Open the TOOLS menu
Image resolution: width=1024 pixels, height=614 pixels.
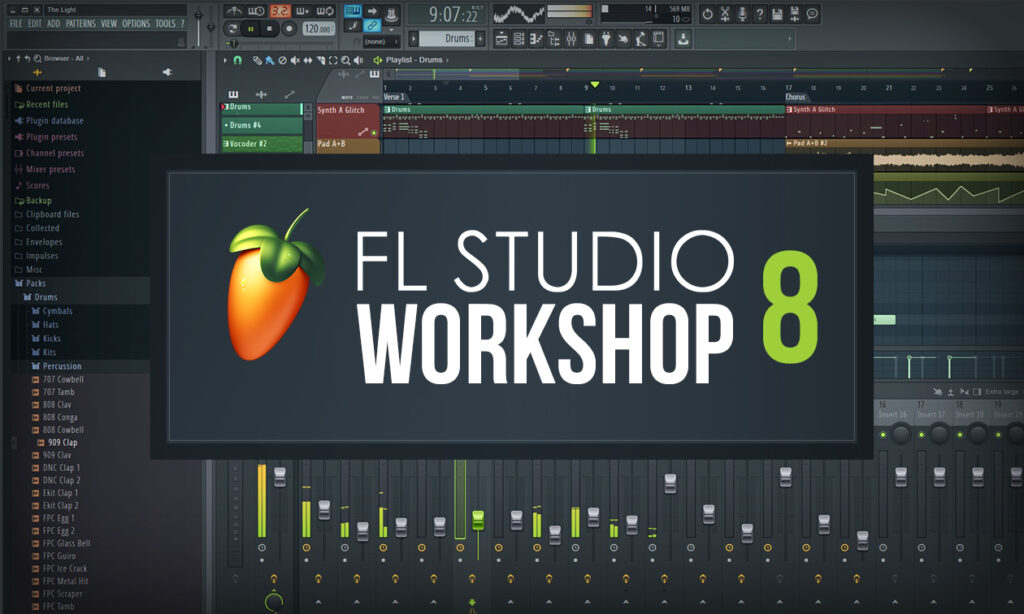pos(165,24)
